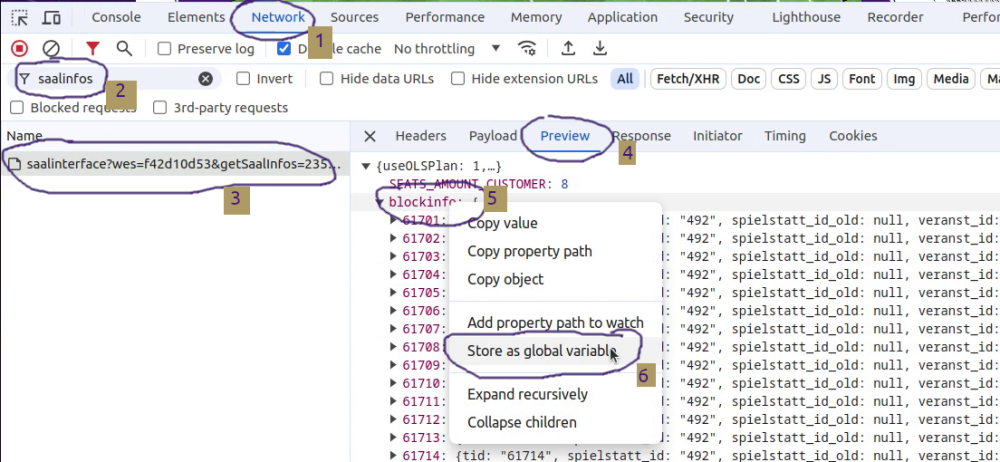
Task: Clear the network log
Action: tap(51, 48)
